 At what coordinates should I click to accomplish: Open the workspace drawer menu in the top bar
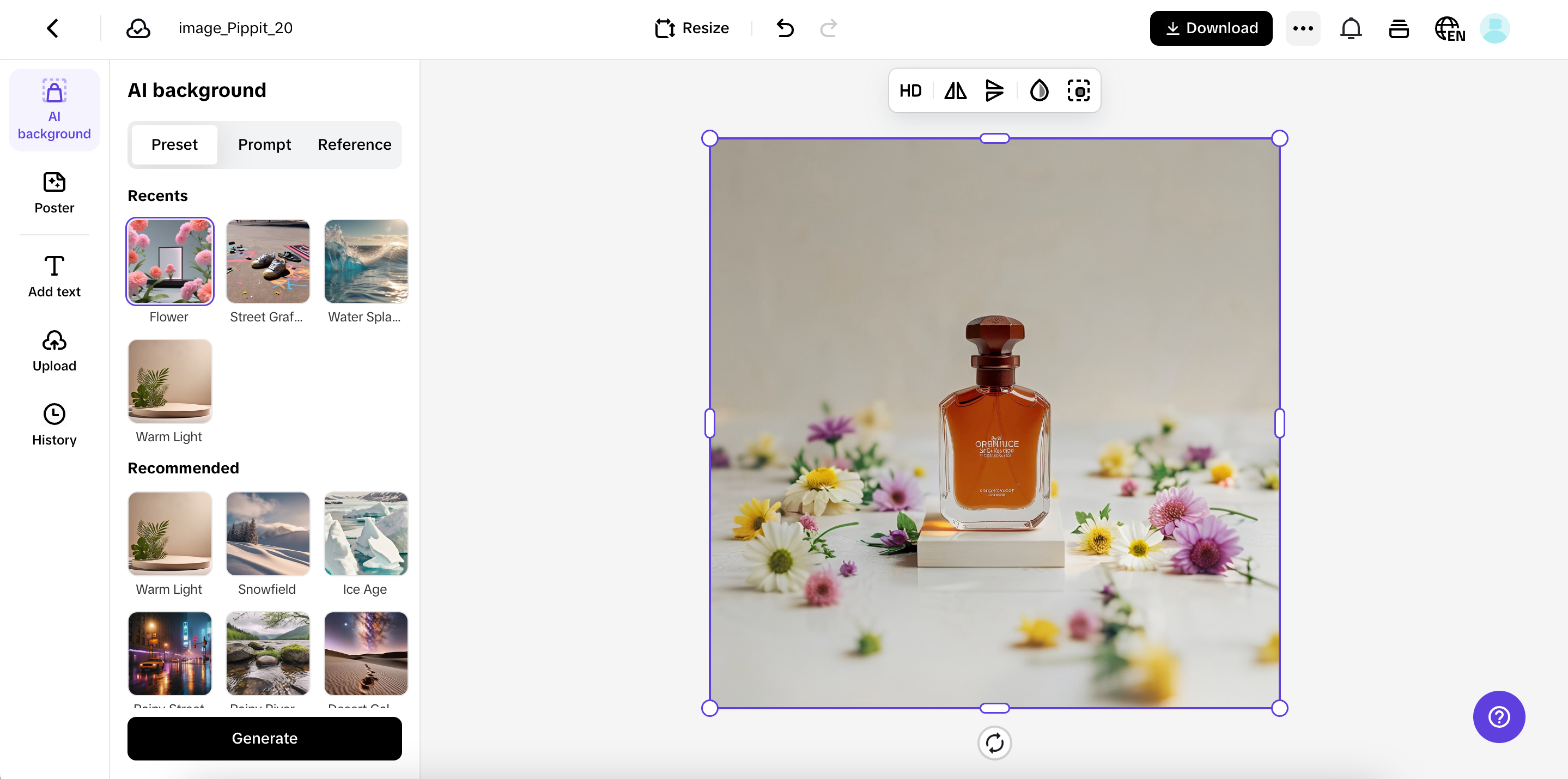(1399, 28)
